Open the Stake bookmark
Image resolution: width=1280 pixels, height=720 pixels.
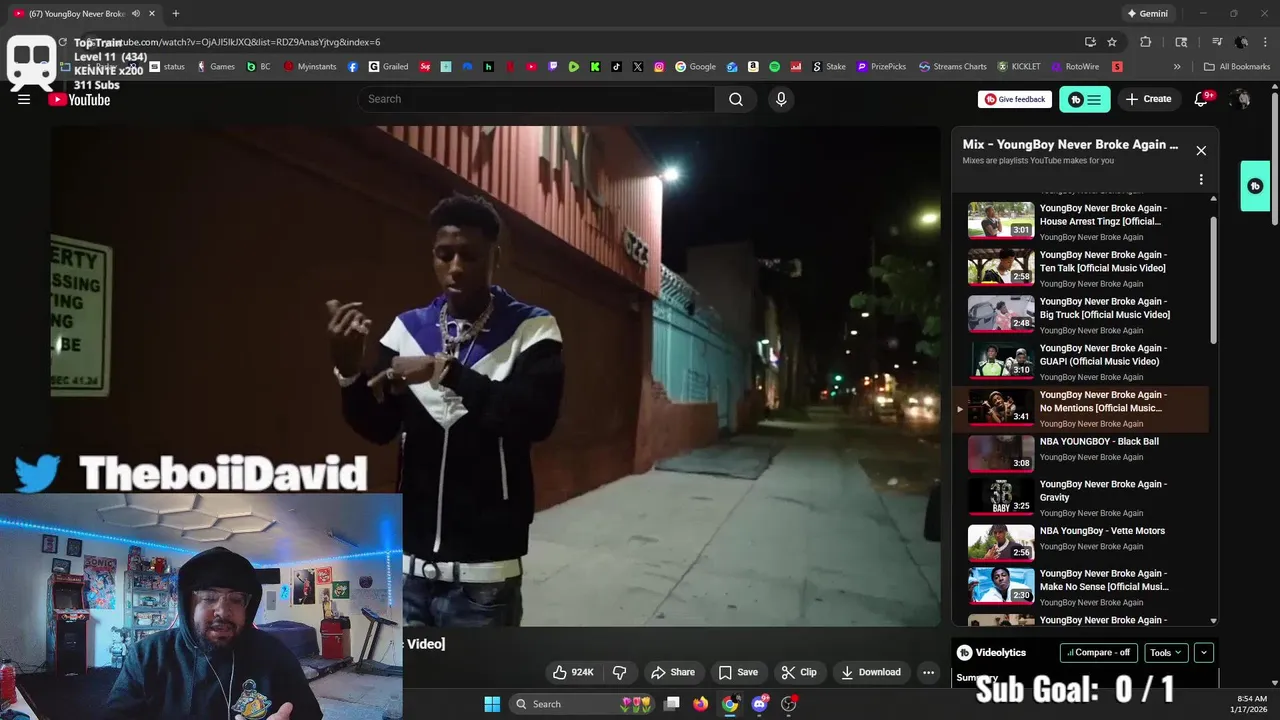(x=828, y=67)
